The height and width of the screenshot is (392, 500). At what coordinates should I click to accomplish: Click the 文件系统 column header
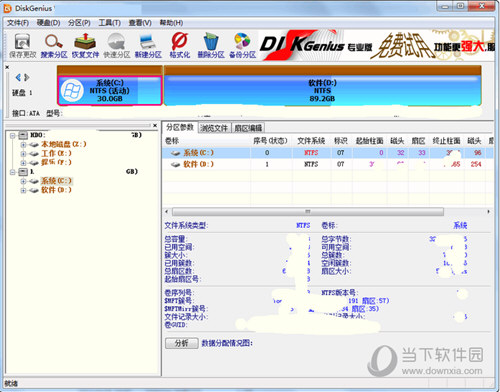coord(311,141)
